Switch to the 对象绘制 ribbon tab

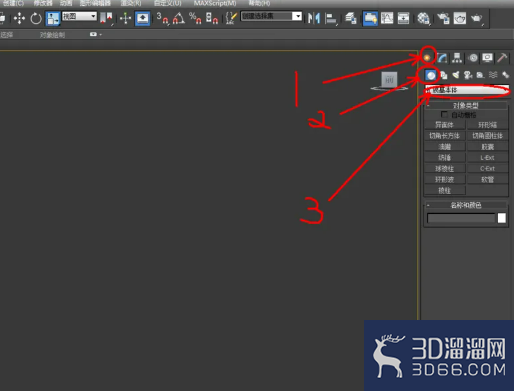[52, 35]
